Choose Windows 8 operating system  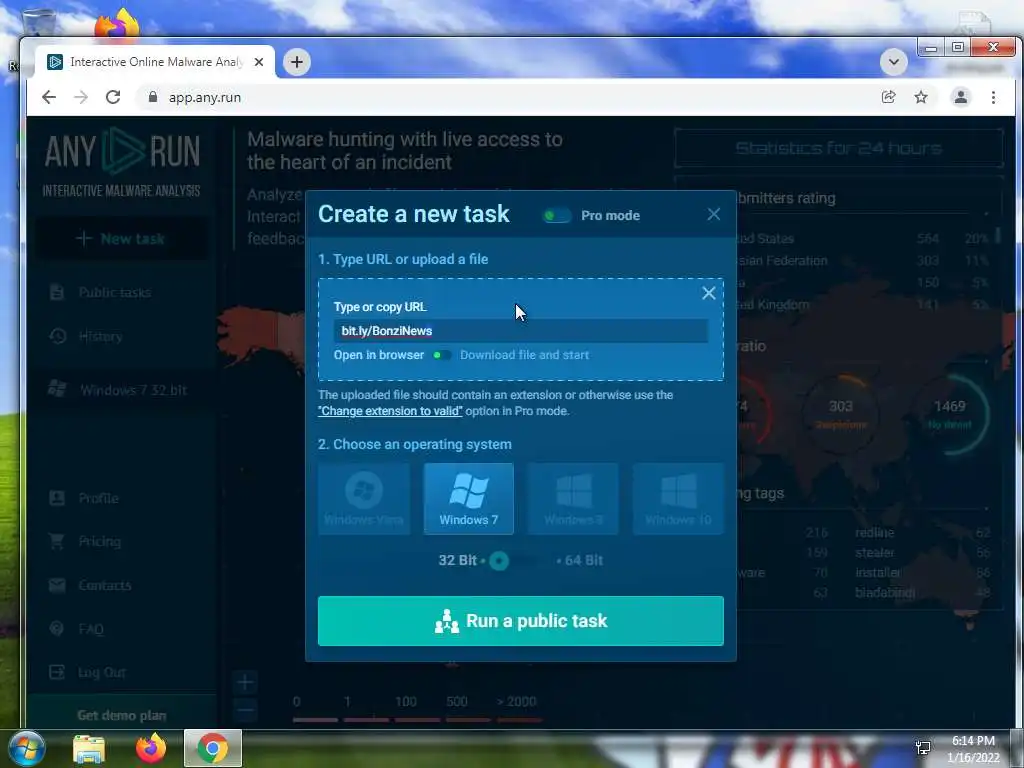(573, 499)
